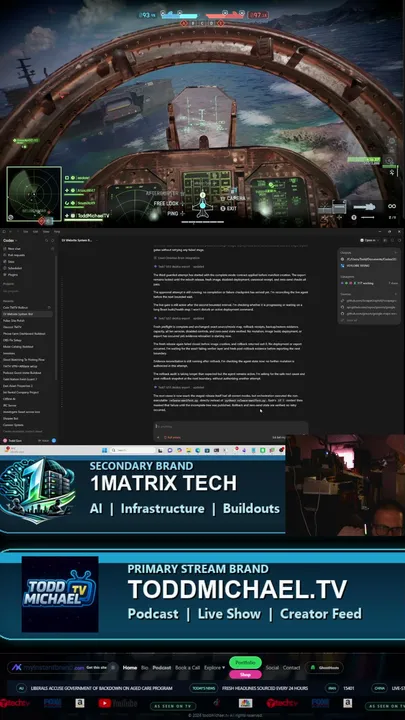Click the blue circle icon beside account name
405x720 pixels.
click(54, 440)
